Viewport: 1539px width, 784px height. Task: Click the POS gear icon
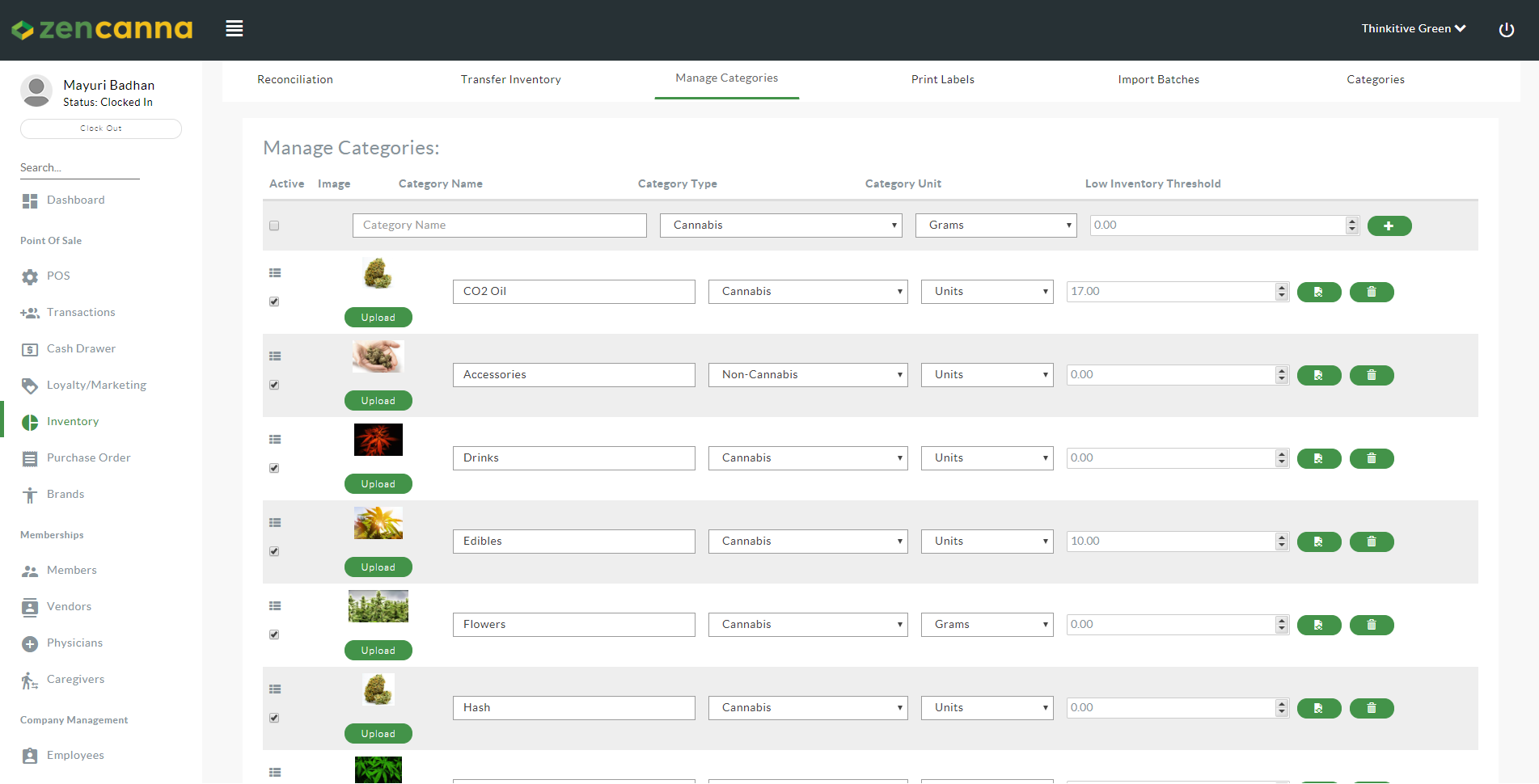click(x=30, y=277)
